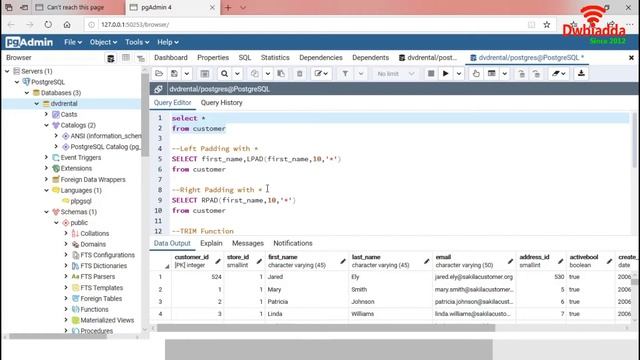Click the connection status link icon
640x360 pixels.
pos(158,89)
